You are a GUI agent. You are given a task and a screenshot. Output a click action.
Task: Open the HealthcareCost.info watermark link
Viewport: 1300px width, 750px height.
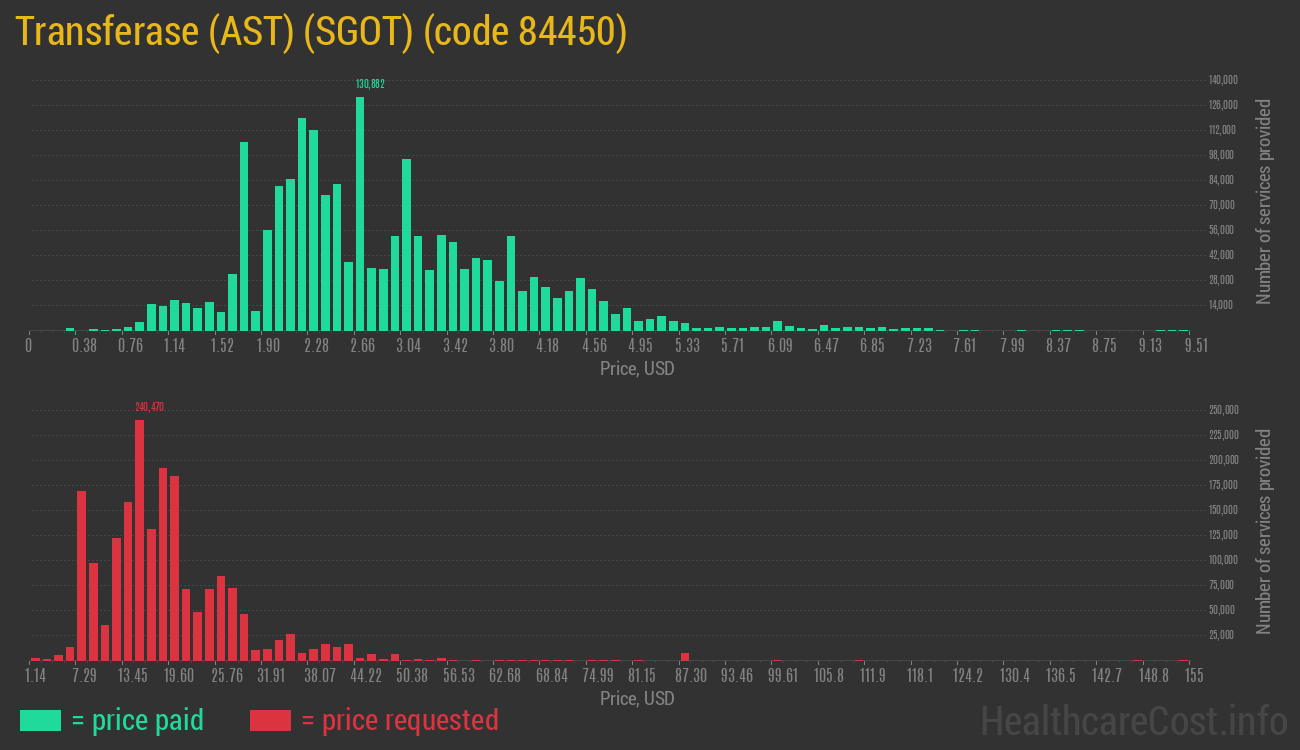pyautogui.click(x=1133, y=720)
